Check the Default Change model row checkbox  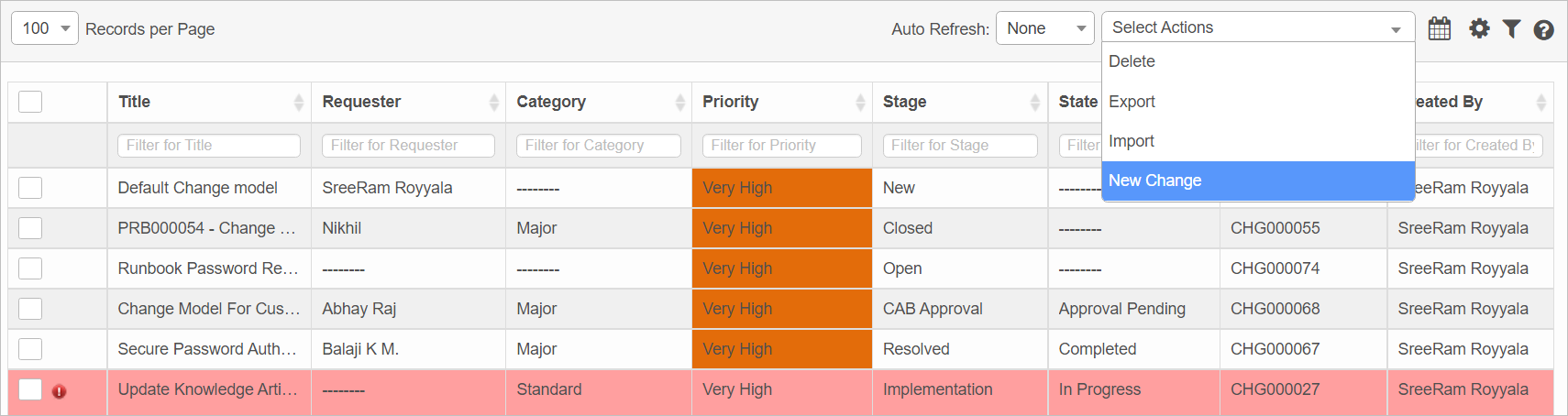pyautogui.click(x=30, y=188)
